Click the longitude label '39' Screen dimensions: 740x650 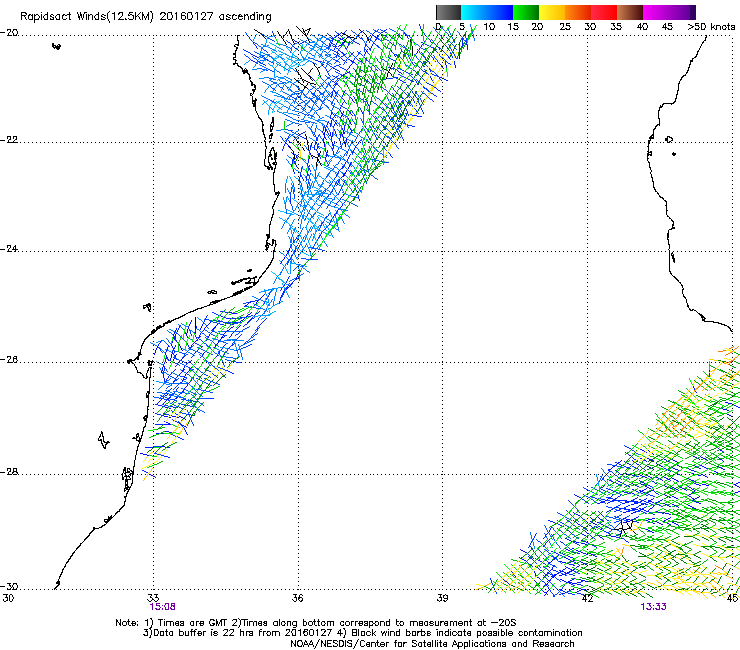pos(442,598)
